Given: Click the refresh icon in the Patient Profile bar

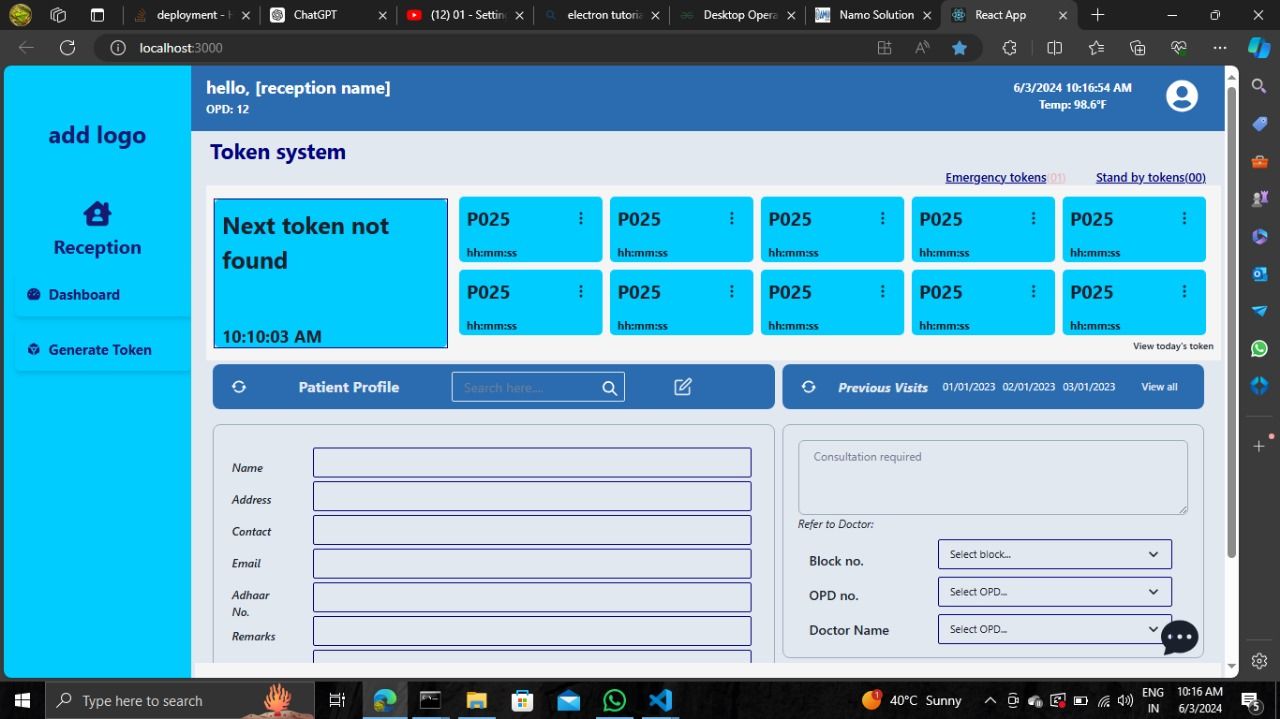Looking at the screenshot, I should coord(238,386).
